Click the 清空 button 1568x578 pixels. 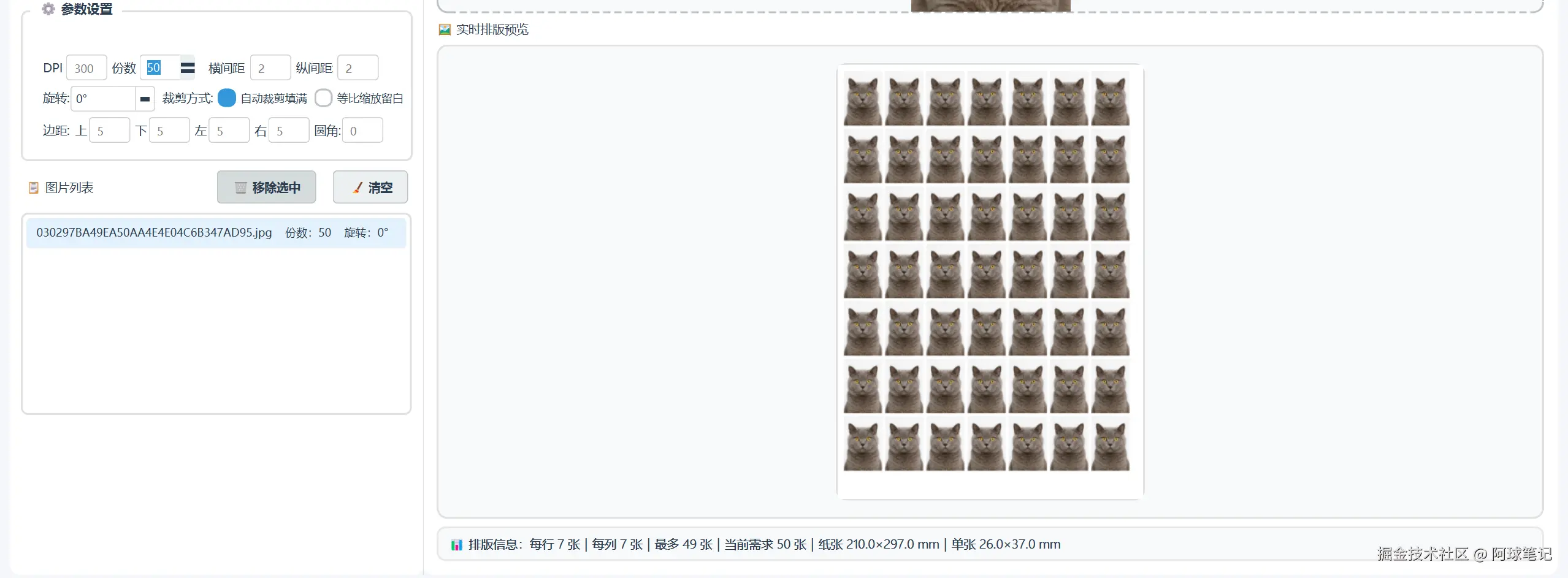pos(370,187)
